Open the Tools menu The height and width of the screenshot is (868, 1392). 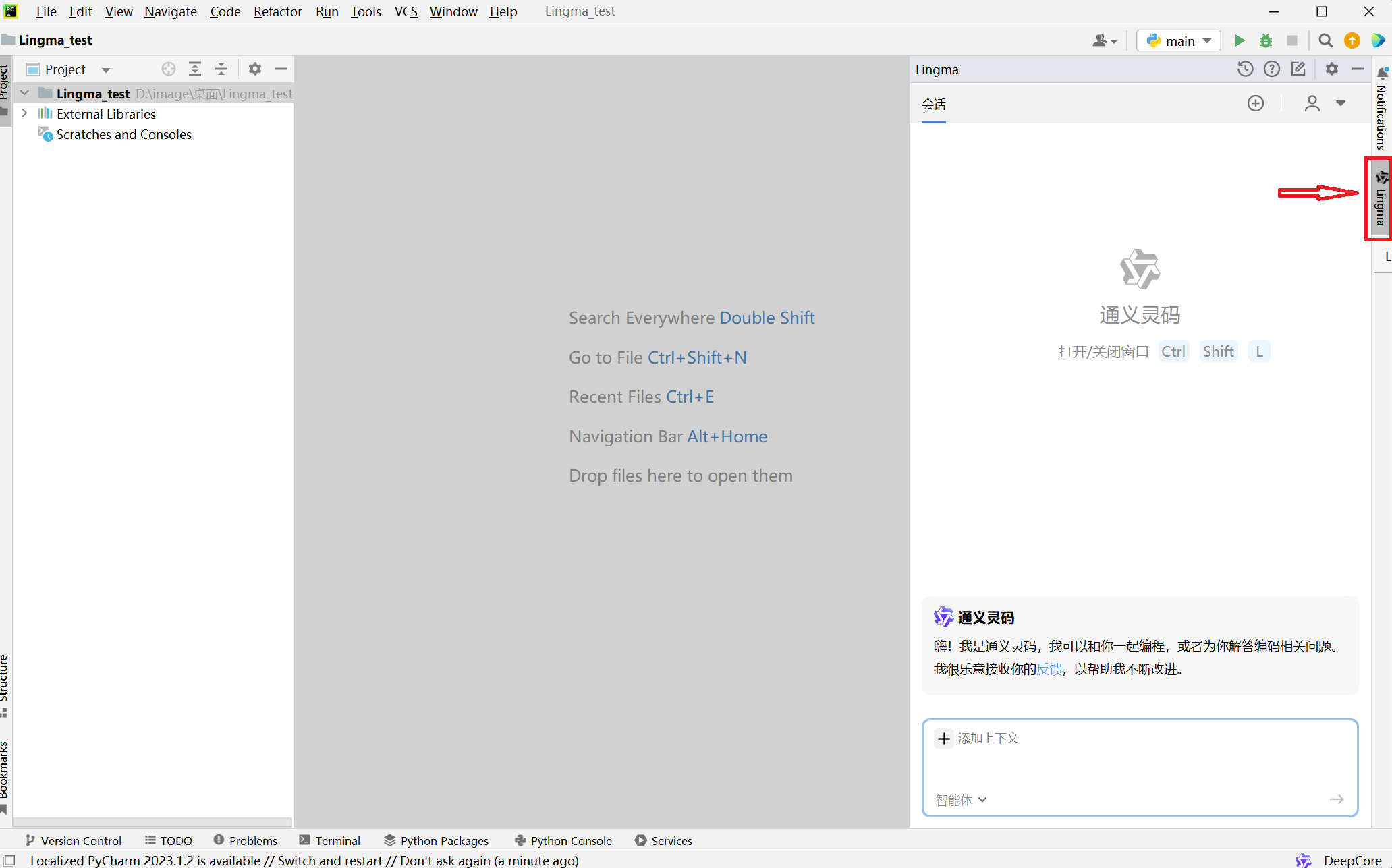pos(366,11)
